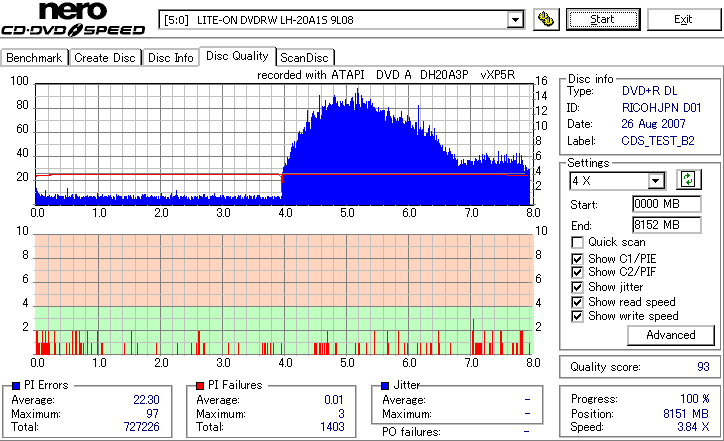Uncheck Show C1/PIE option
This screenshot has width=724, height=441.
[x=577, y=259]
